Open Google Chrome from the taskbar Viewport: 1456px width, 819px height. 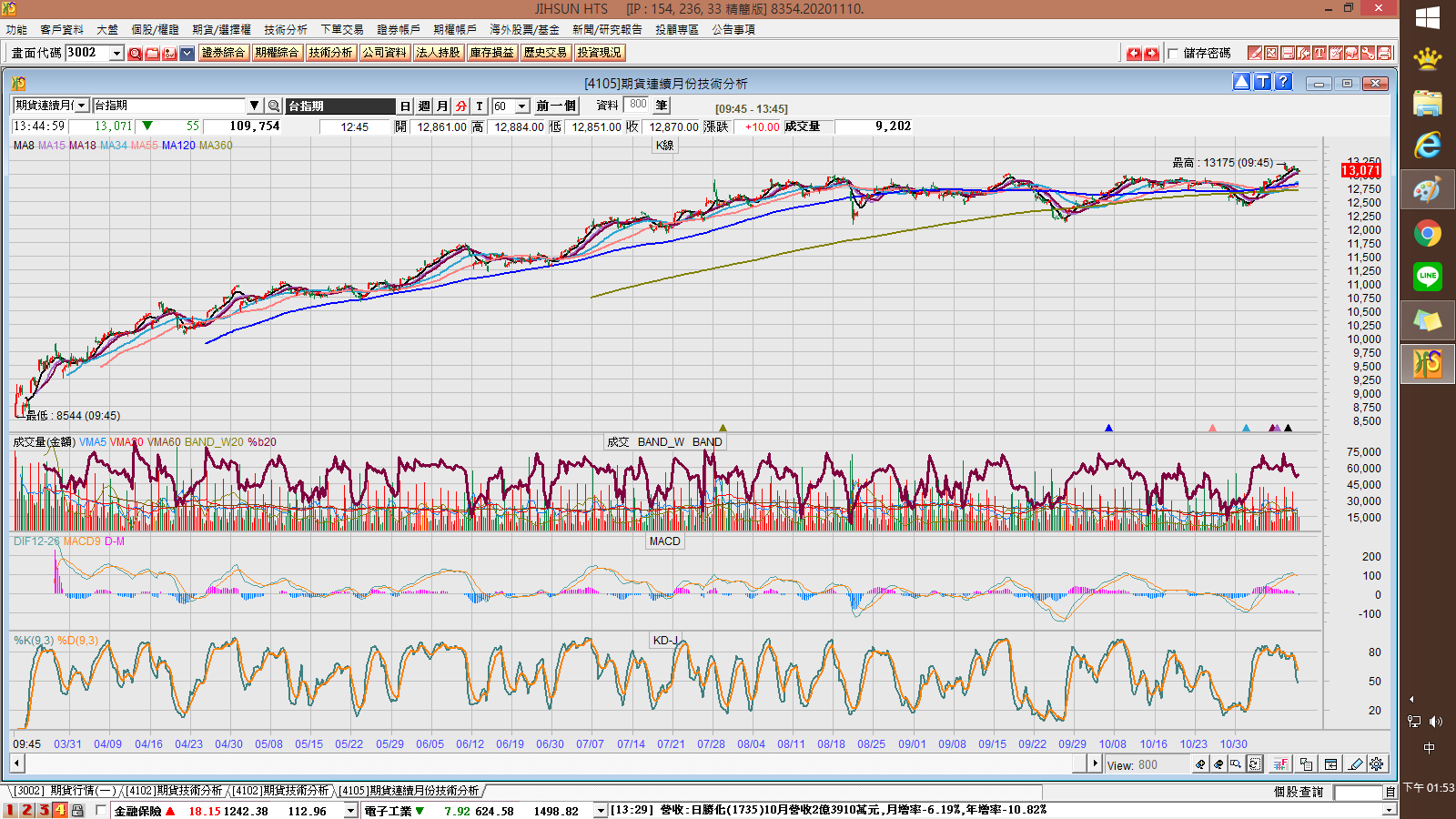click(1428, 234)
